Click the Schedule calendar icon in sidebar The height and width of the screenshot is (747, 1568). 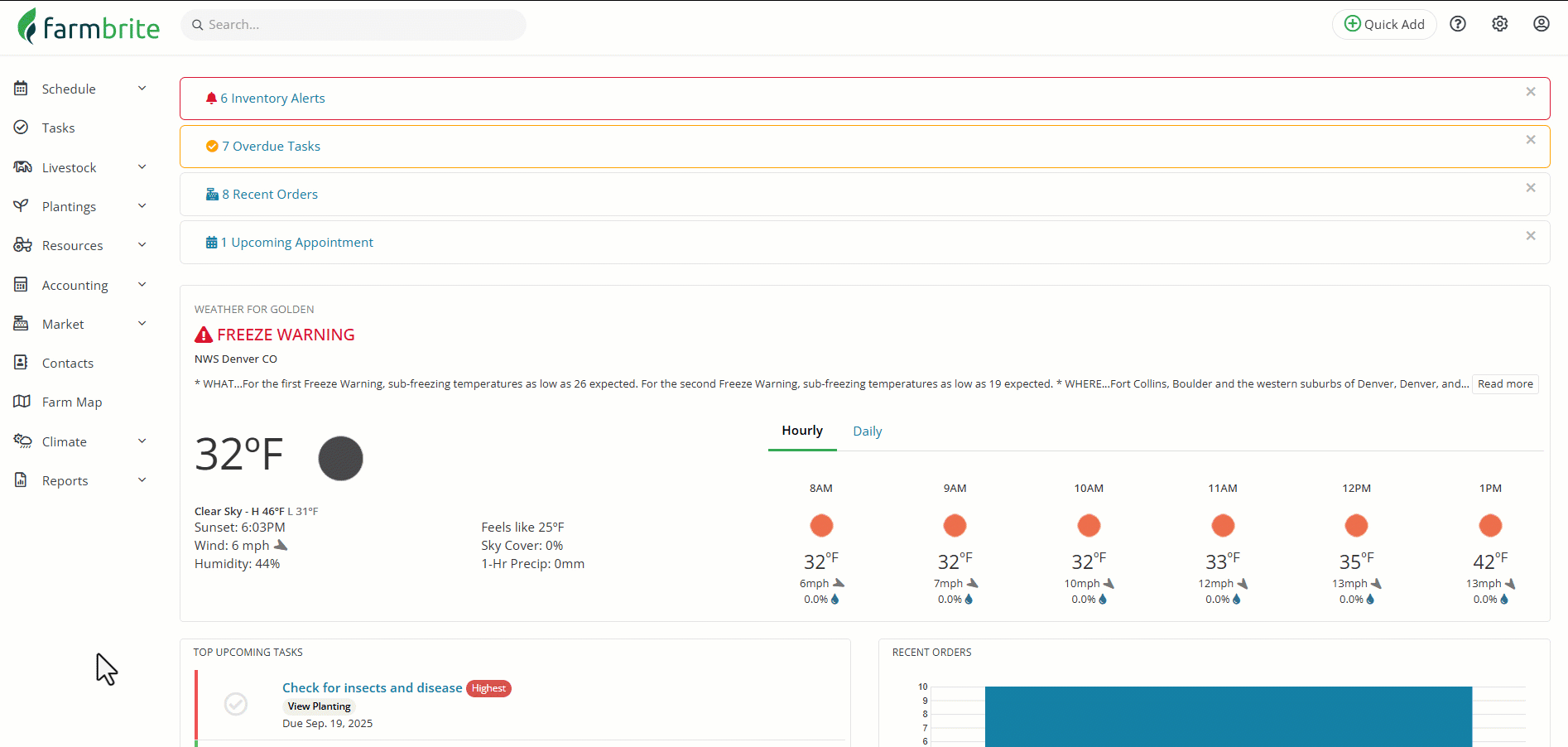(x=22, y=88)
